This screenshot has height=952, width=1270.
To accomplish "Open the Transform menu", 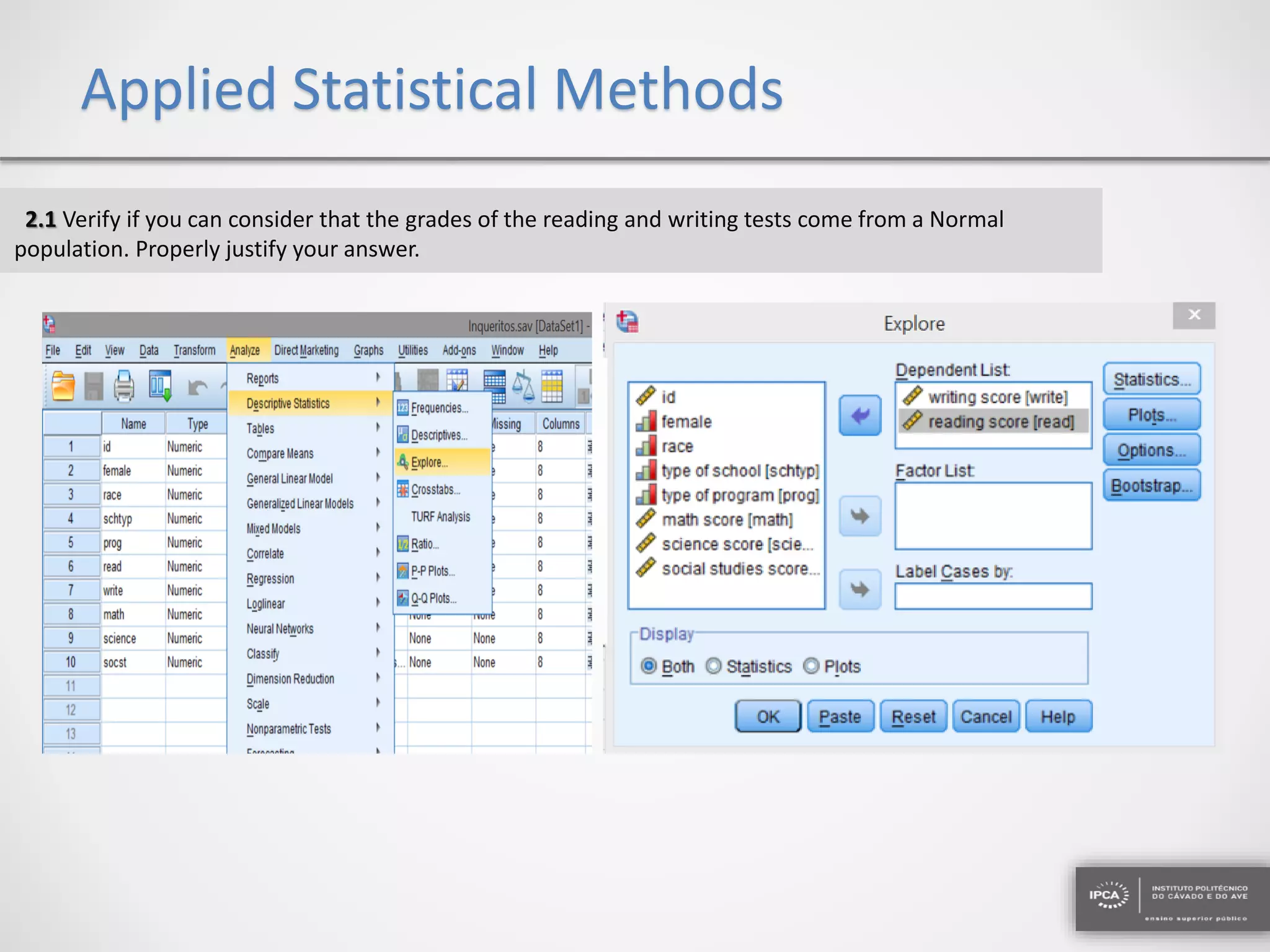I will click(x=195, y=350).
